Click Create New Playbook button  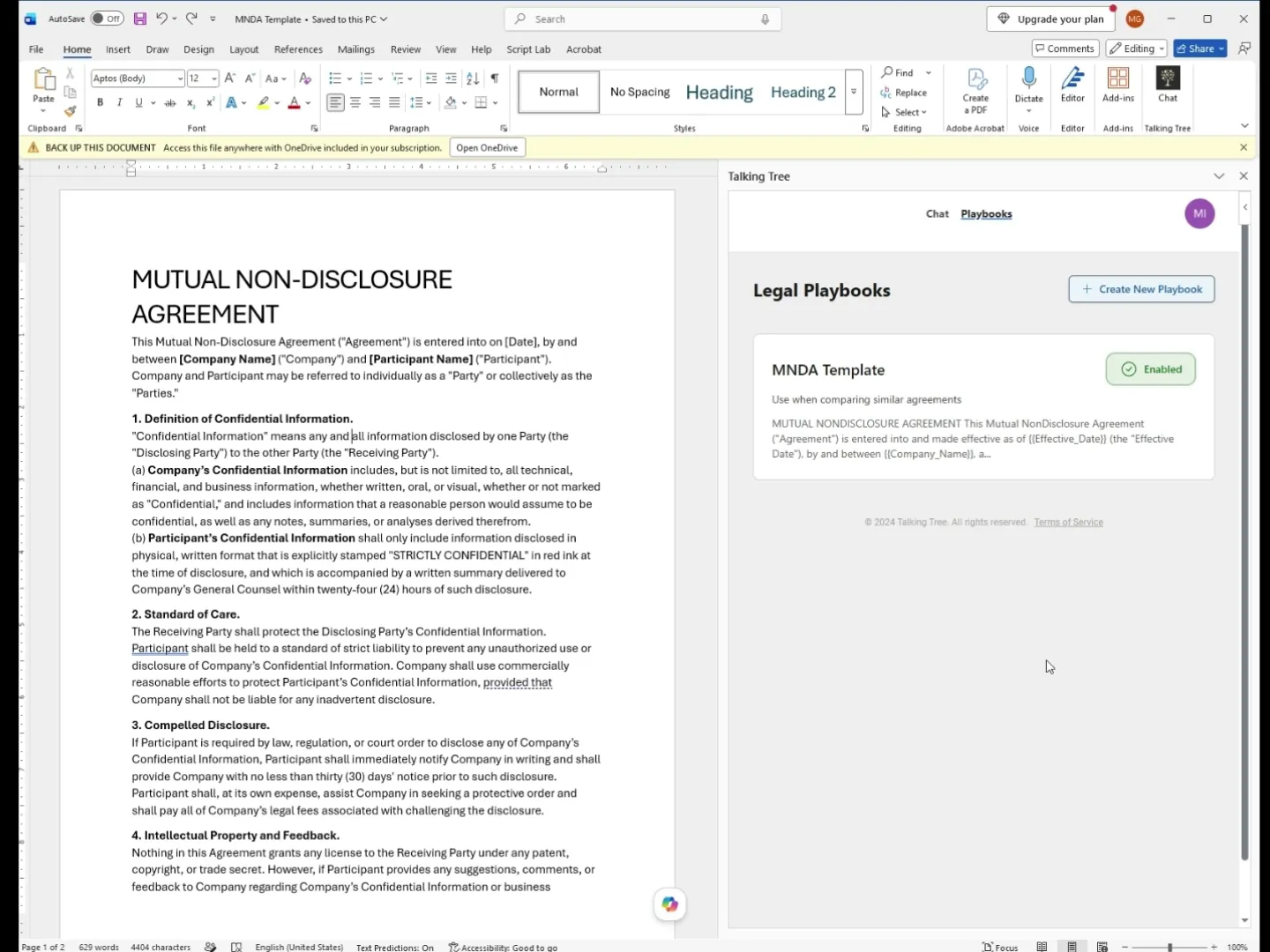1141,289
